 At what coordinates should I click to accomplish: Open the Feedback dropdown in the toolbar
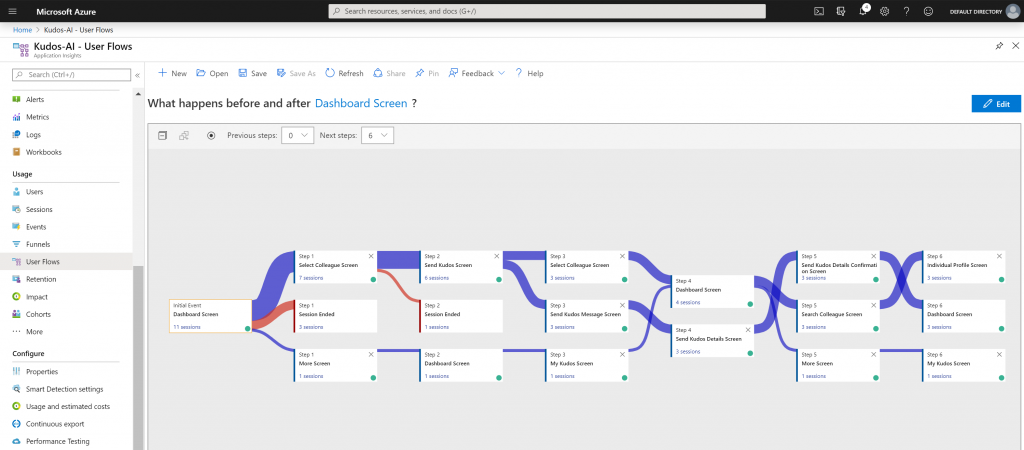[477, 73]
